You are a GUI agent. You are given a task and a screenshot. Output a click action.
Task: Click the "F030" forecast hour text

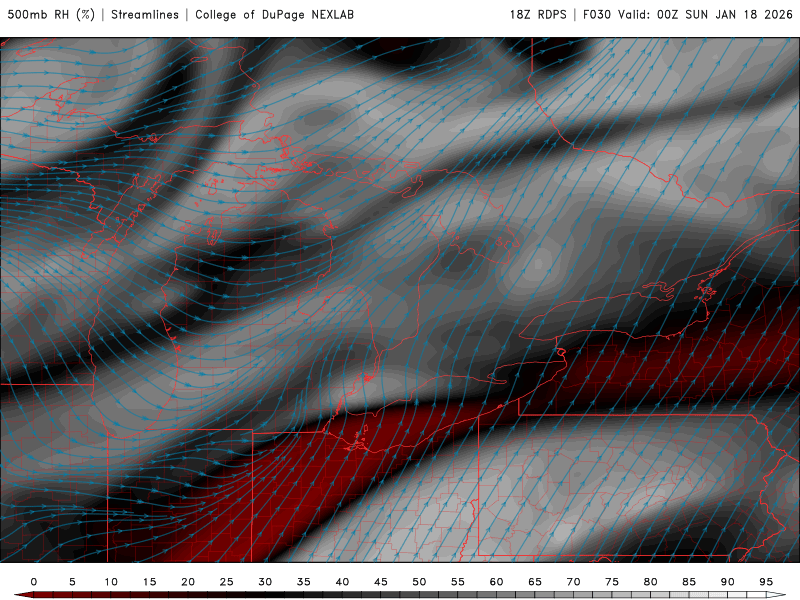[x=596, y=15]
